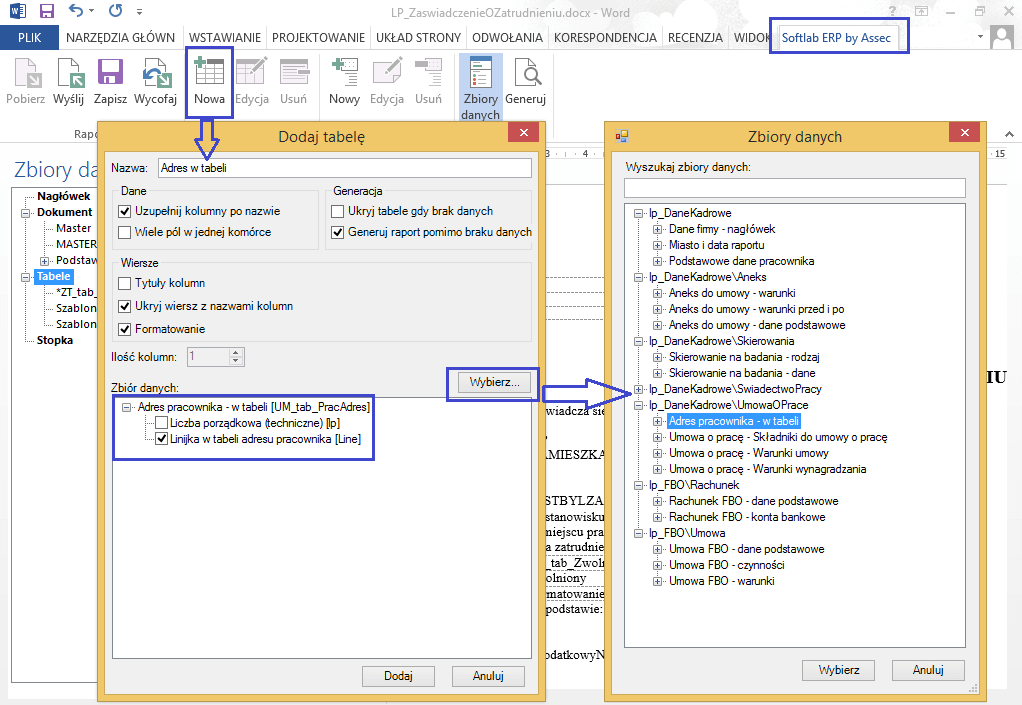Increase Ilość kolumn with up arrow
Viewport: 1022px width, 705px height.
[237, 352]
